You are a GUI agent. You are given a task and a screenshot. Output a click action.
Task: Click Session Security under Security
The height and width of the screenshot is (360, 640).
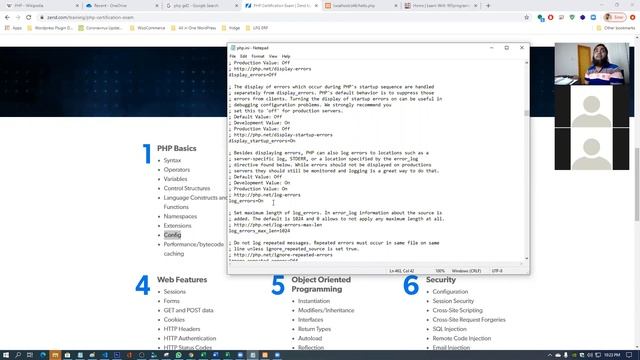click(x=453, y=301)
